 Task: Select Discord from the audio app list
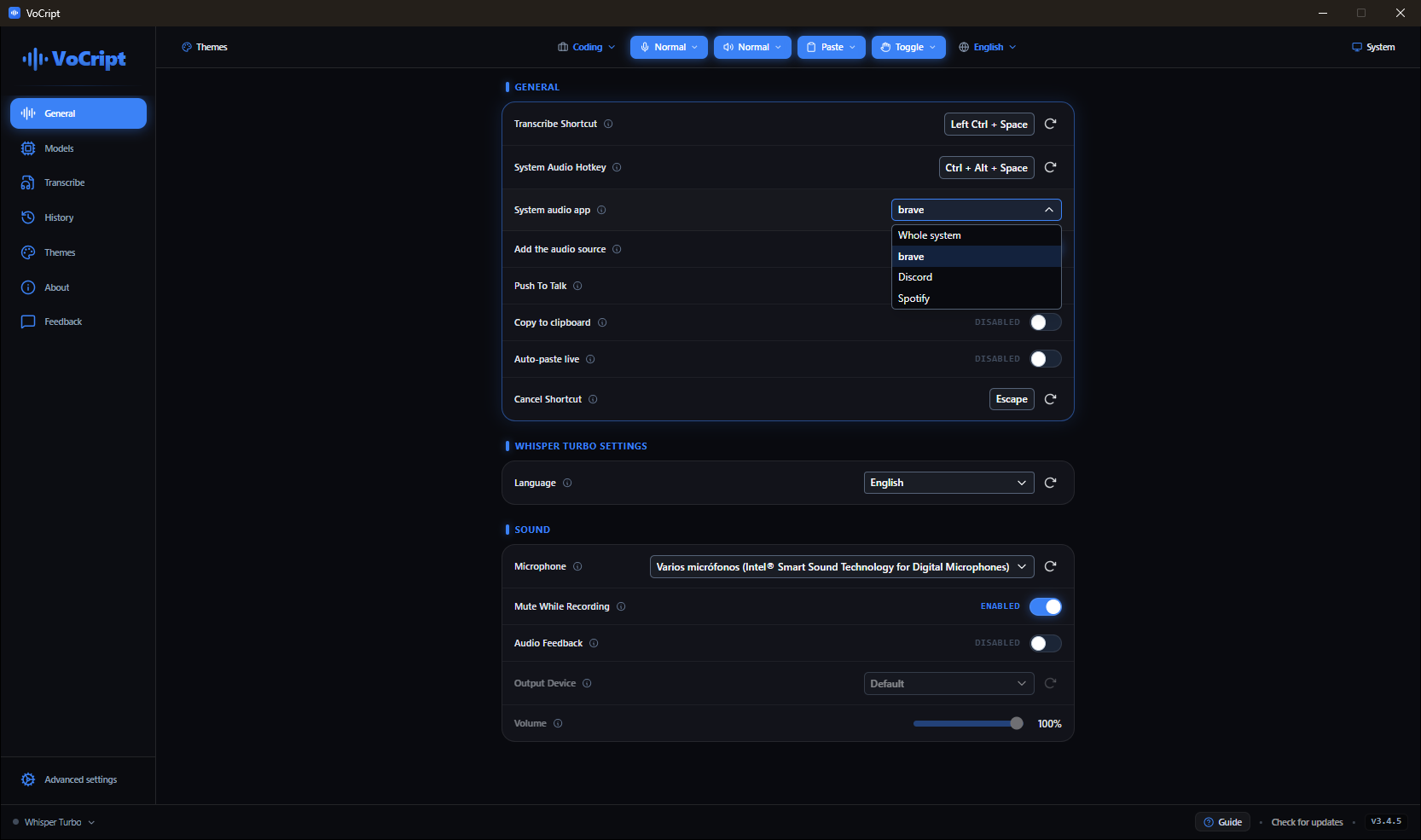(977, 277)
